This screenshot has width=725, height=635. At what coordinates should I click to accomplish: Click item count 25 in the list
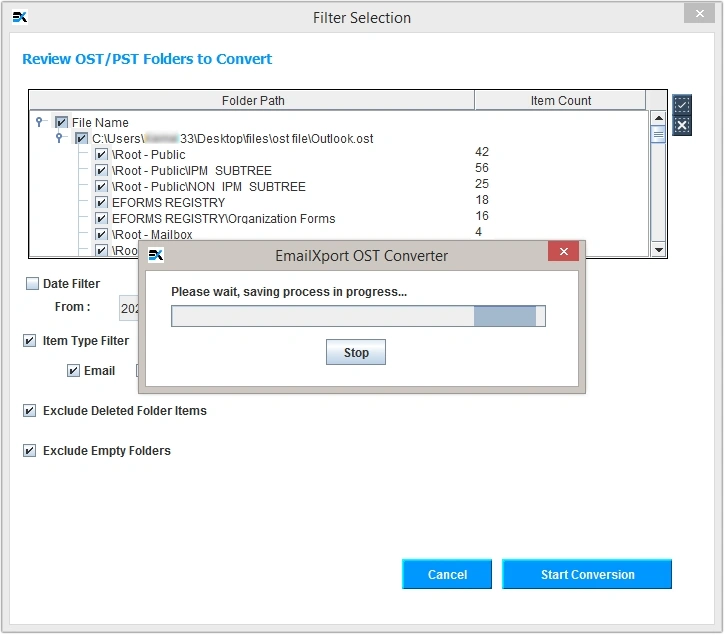pyautogui.click(x=482, y=184)
